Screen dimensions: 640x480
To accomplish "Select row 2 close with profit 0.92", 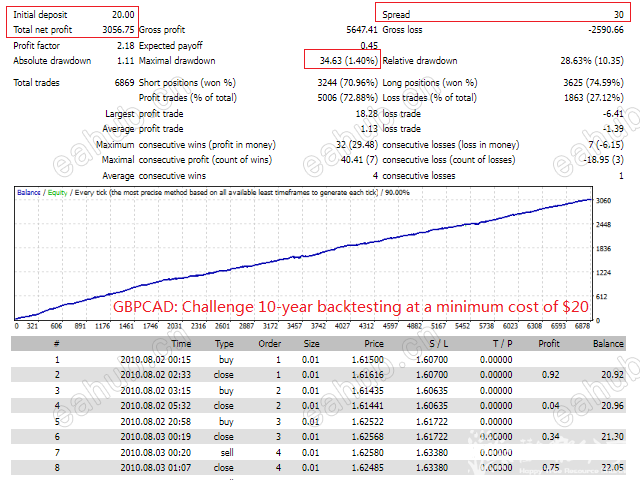I will 318,375.
